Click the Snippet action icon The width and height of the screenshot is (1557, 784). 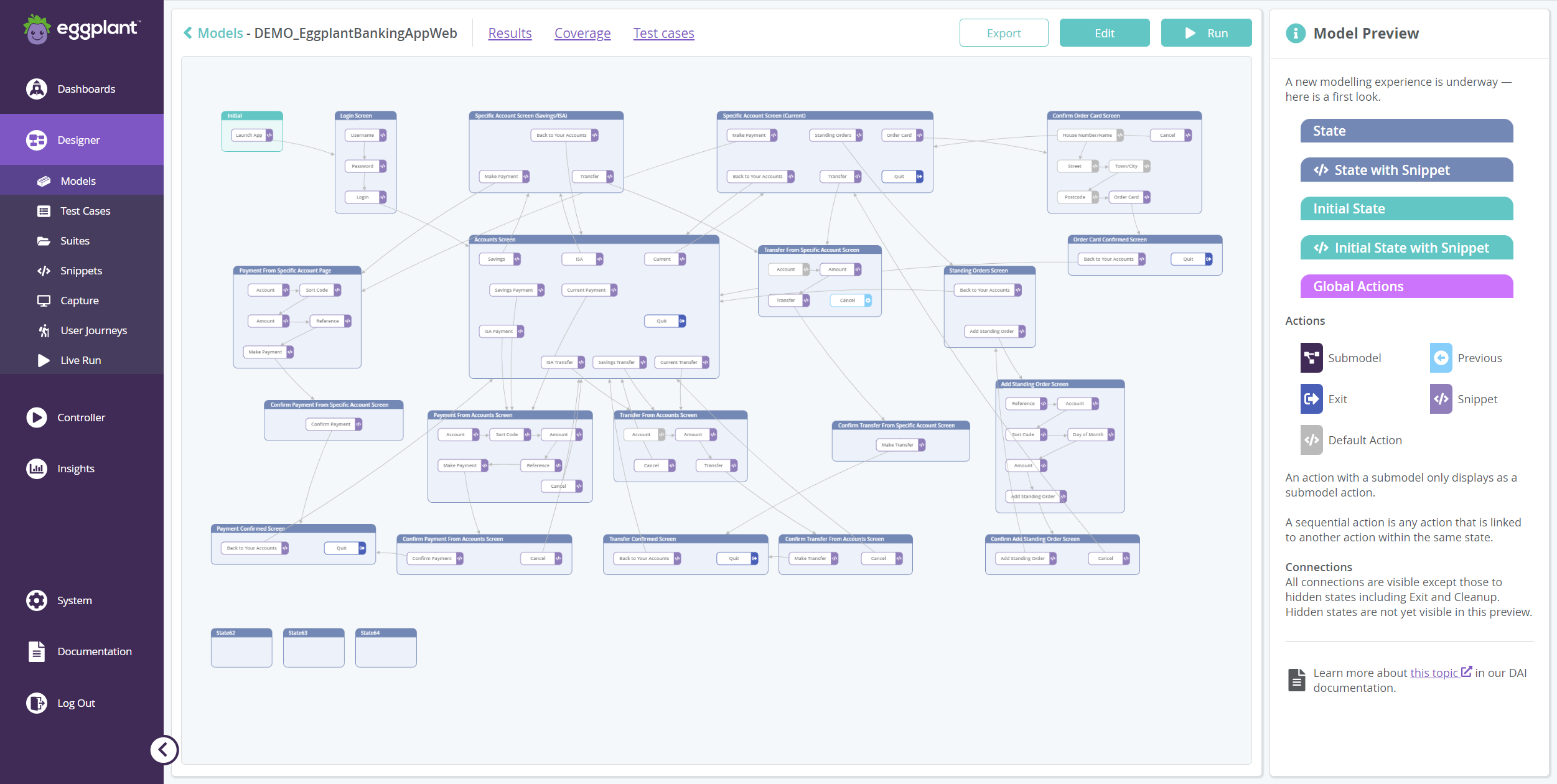coord(1441,399)
